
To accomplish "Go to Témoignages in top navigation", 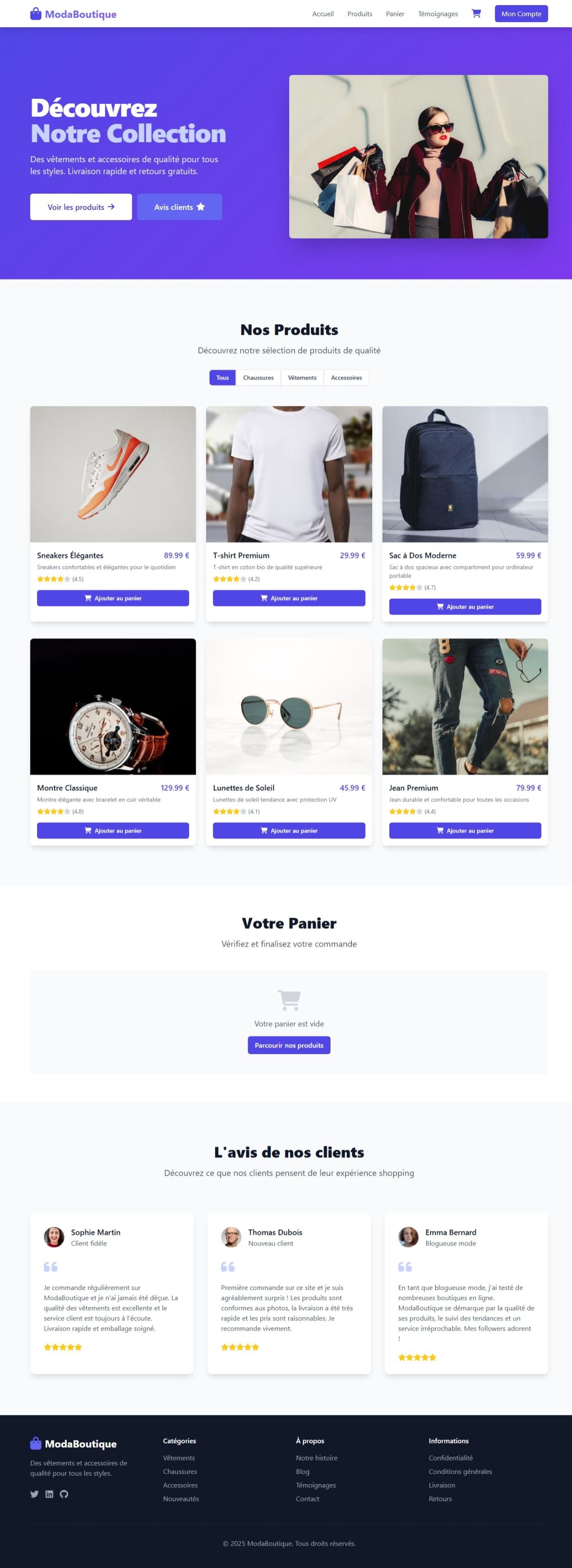I will click(438, 14).
